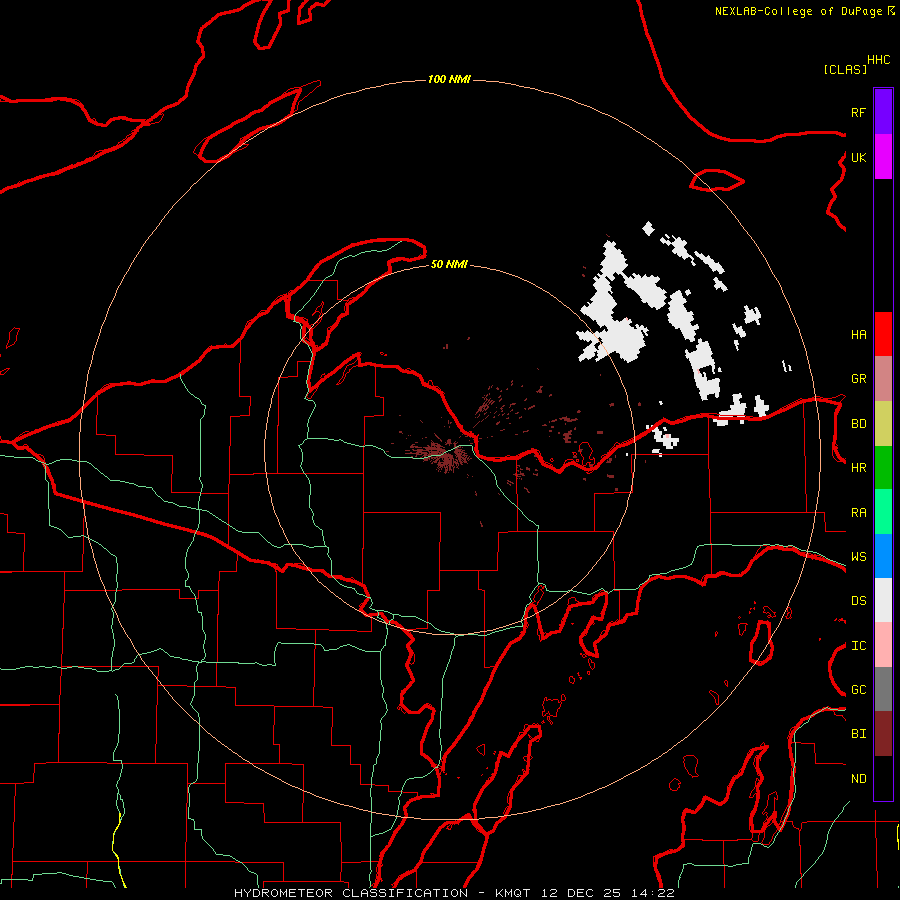900x900 pixels.
Task: Select the WS blue legend swatch
Action: 883,556
